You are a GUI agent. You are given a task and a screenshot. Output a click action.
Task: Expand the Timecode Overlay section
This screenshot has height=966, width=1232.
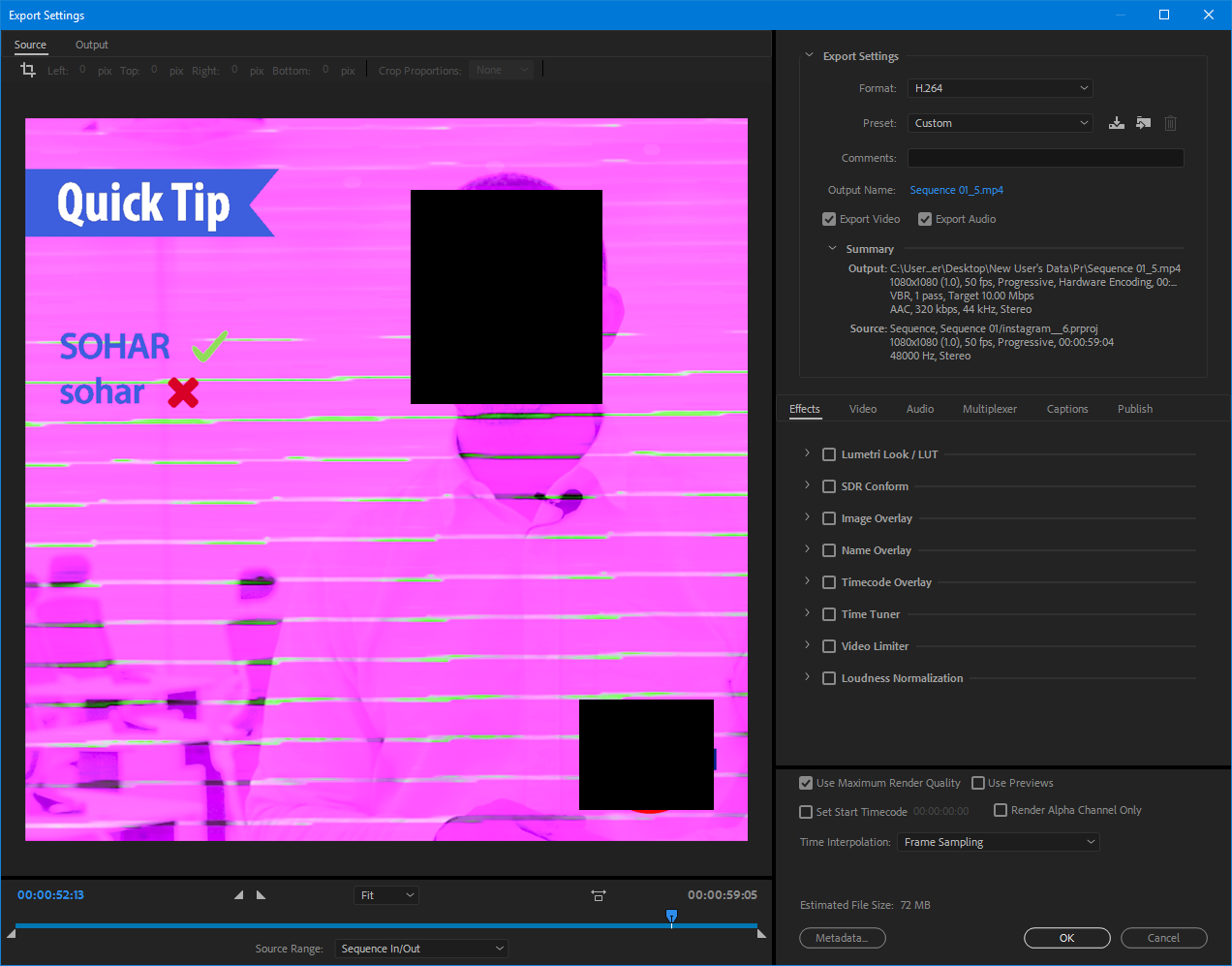click(x=807, y=581)
